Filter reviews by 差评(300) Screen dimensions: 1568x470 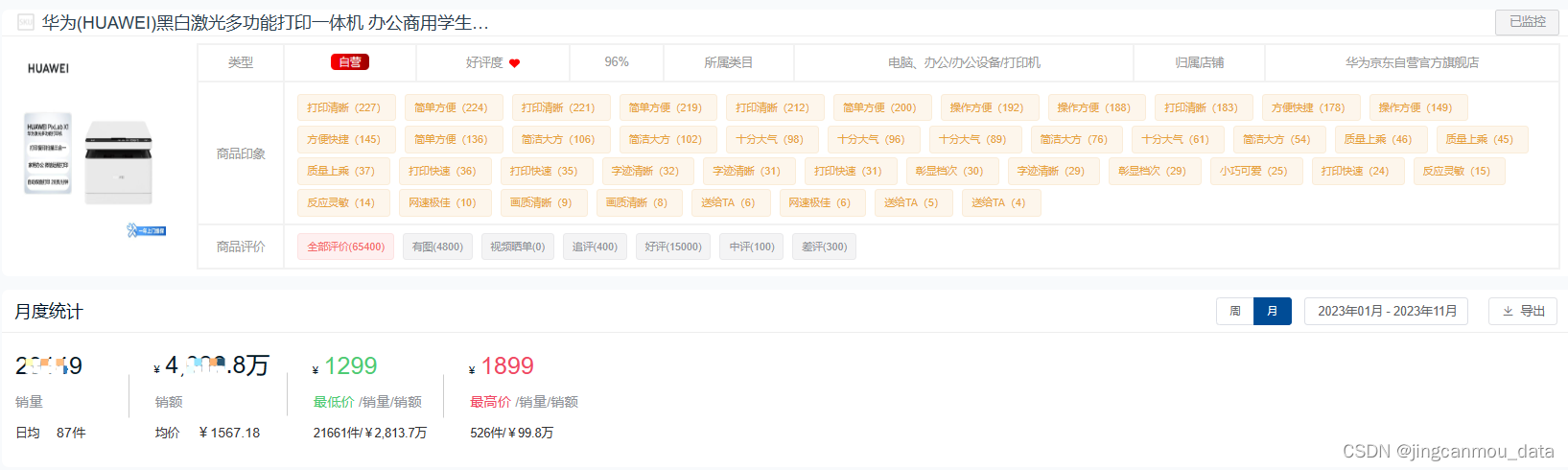(x=825, y=247)
